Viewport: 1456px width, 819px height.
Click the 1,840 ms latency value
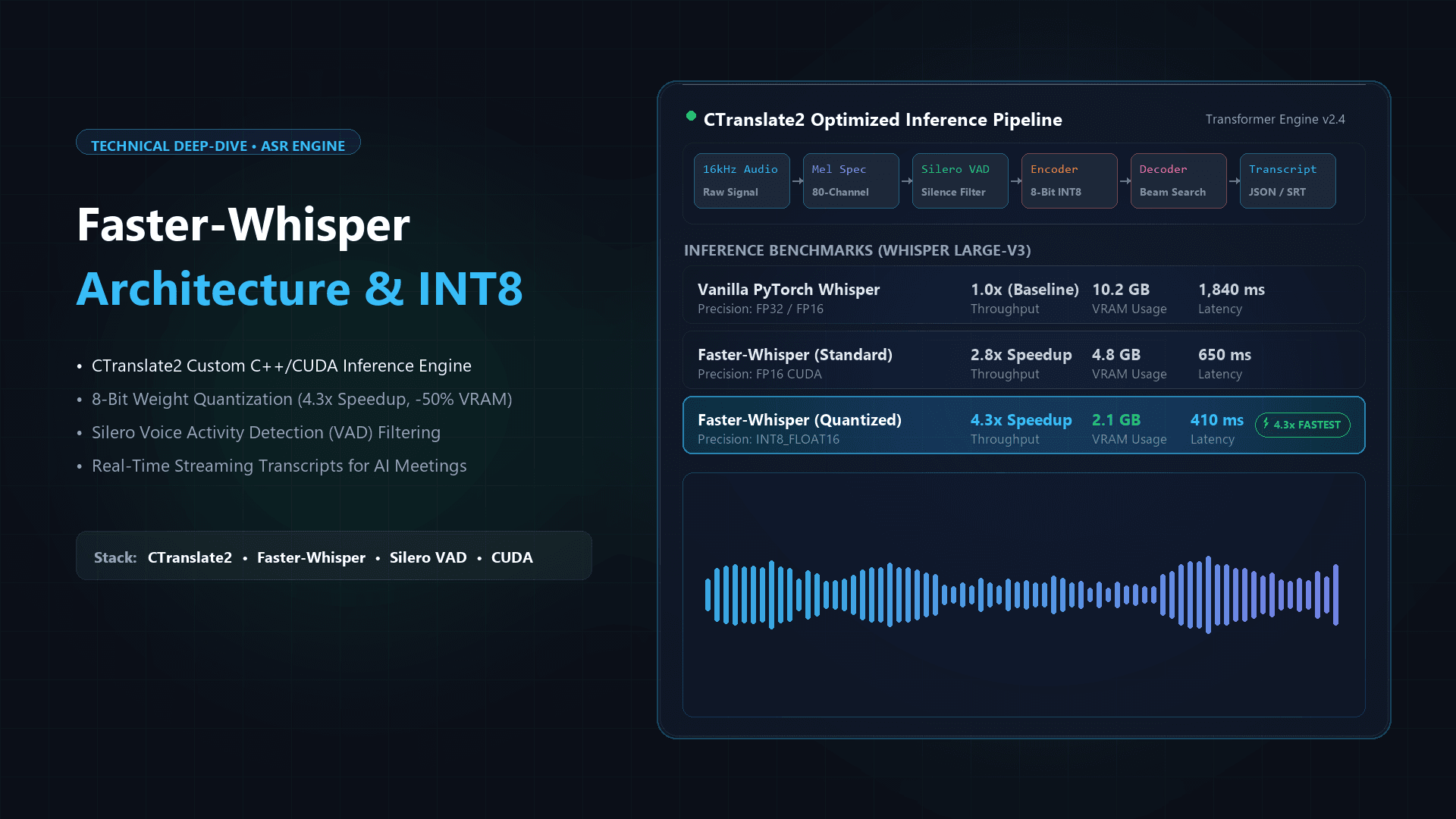1232,290
